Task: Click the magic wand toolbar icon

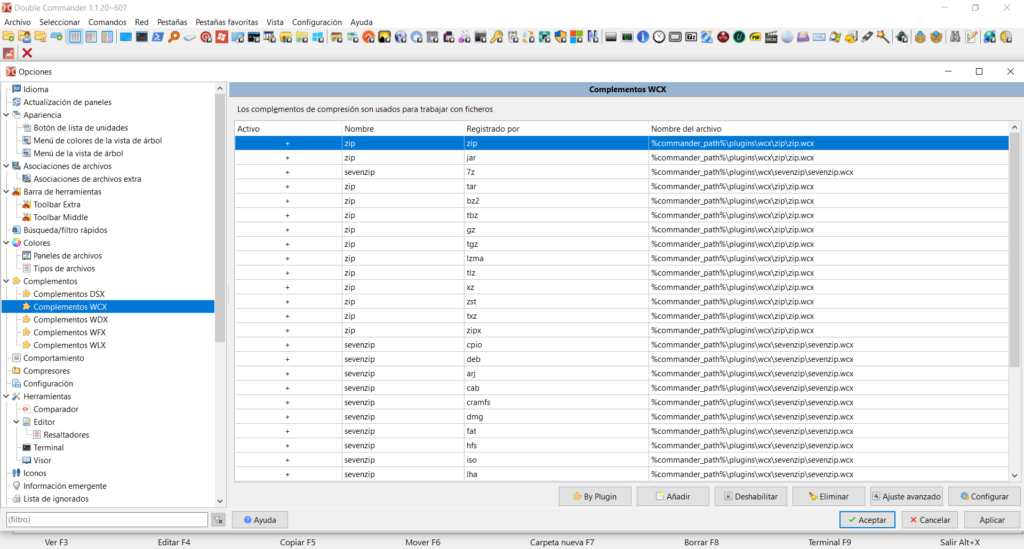Action: click(x=883, y=37)
